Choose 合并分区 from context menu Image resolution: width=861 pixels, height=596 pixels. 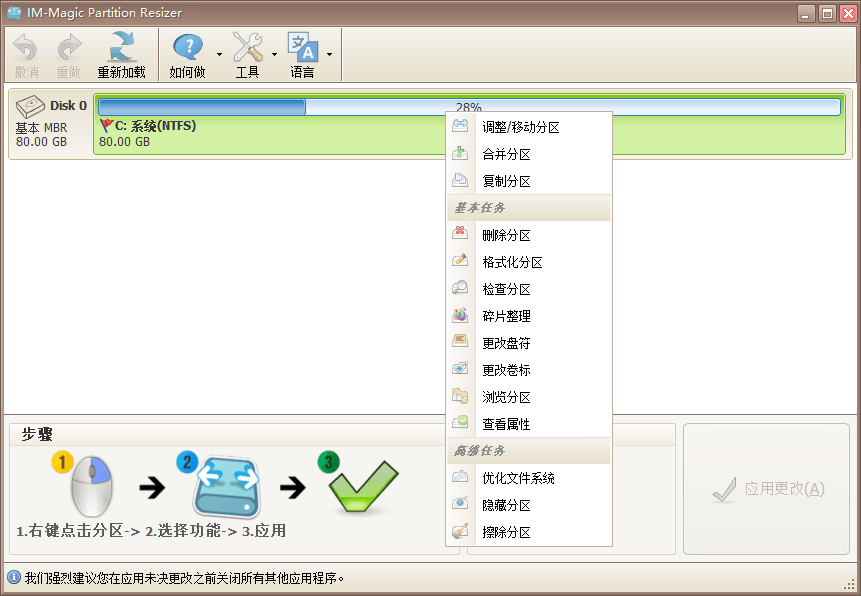tap(529, 154)
